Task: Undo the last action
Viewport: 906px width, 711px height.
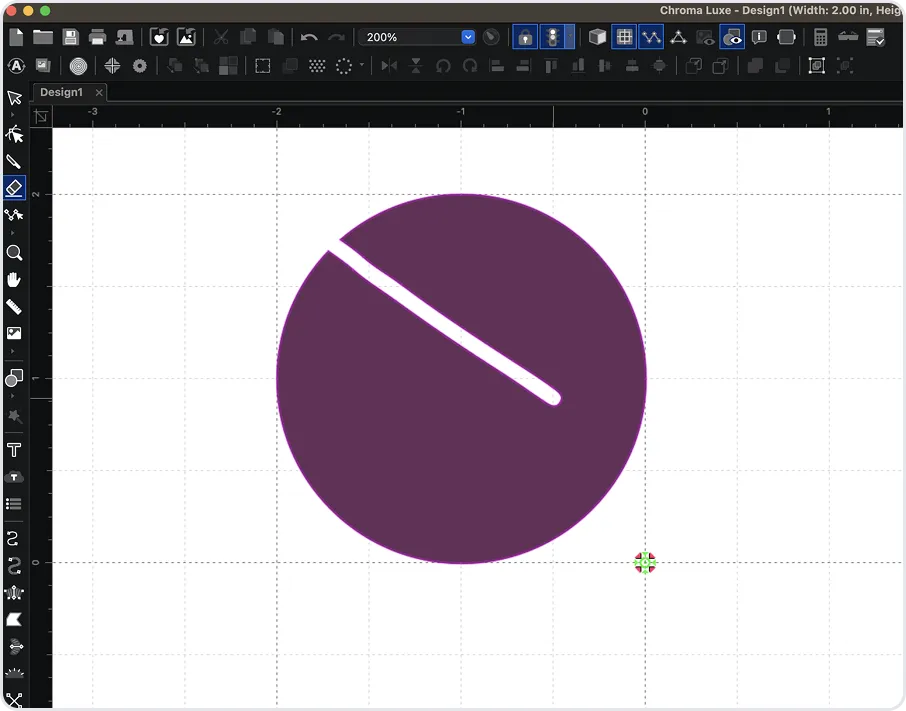Action: click(309, 38)
